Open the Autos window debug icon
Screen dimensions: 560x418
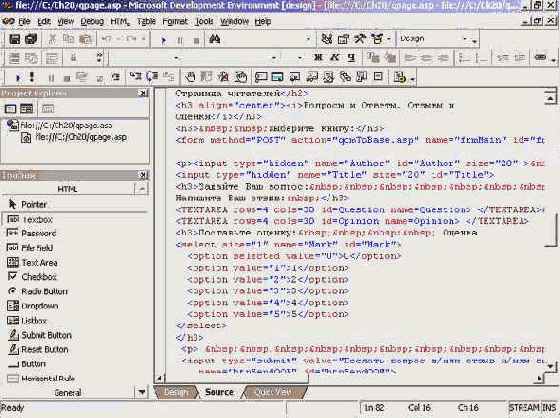(278, 76)
